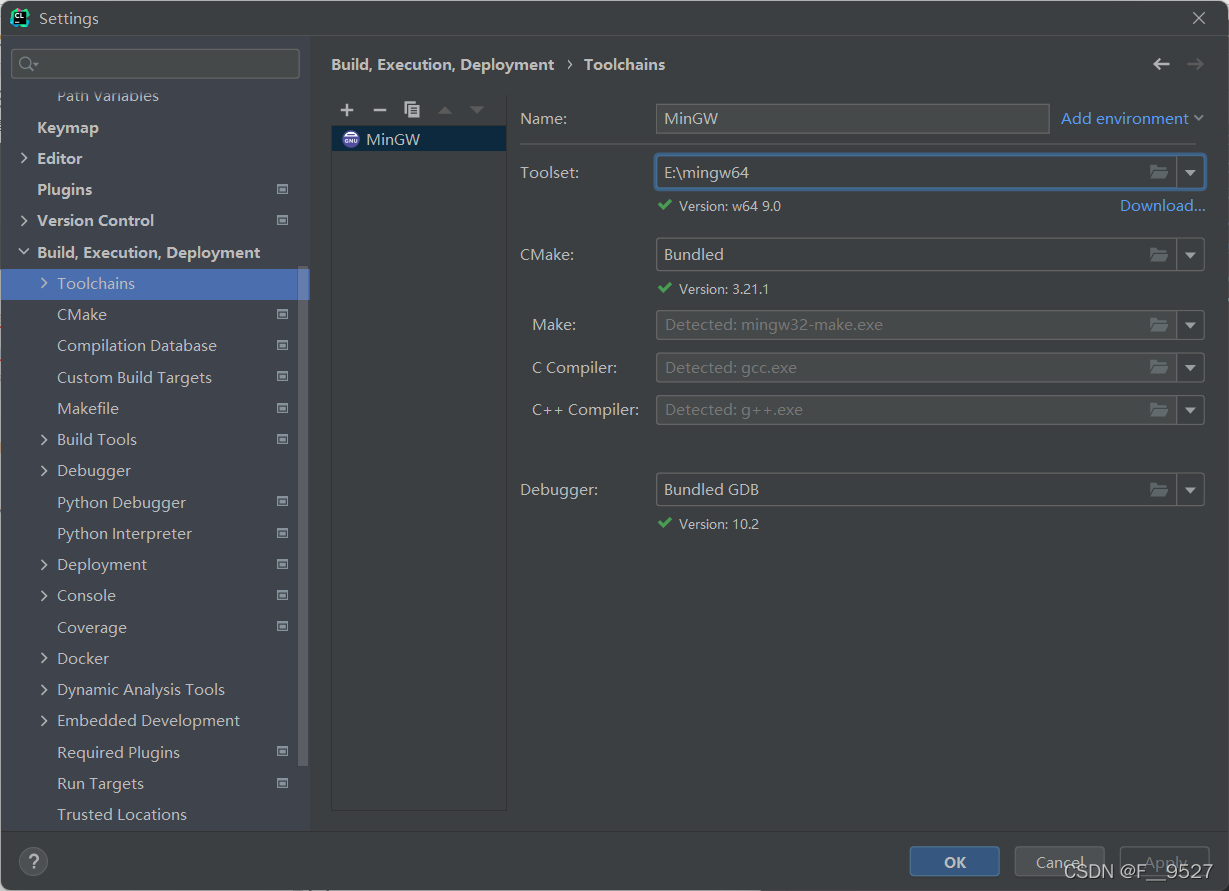Image resolution: width=1229 pixels, height=891 pixels.
Task: Expand the Toolchains tree node
Action: pos(44,283)
